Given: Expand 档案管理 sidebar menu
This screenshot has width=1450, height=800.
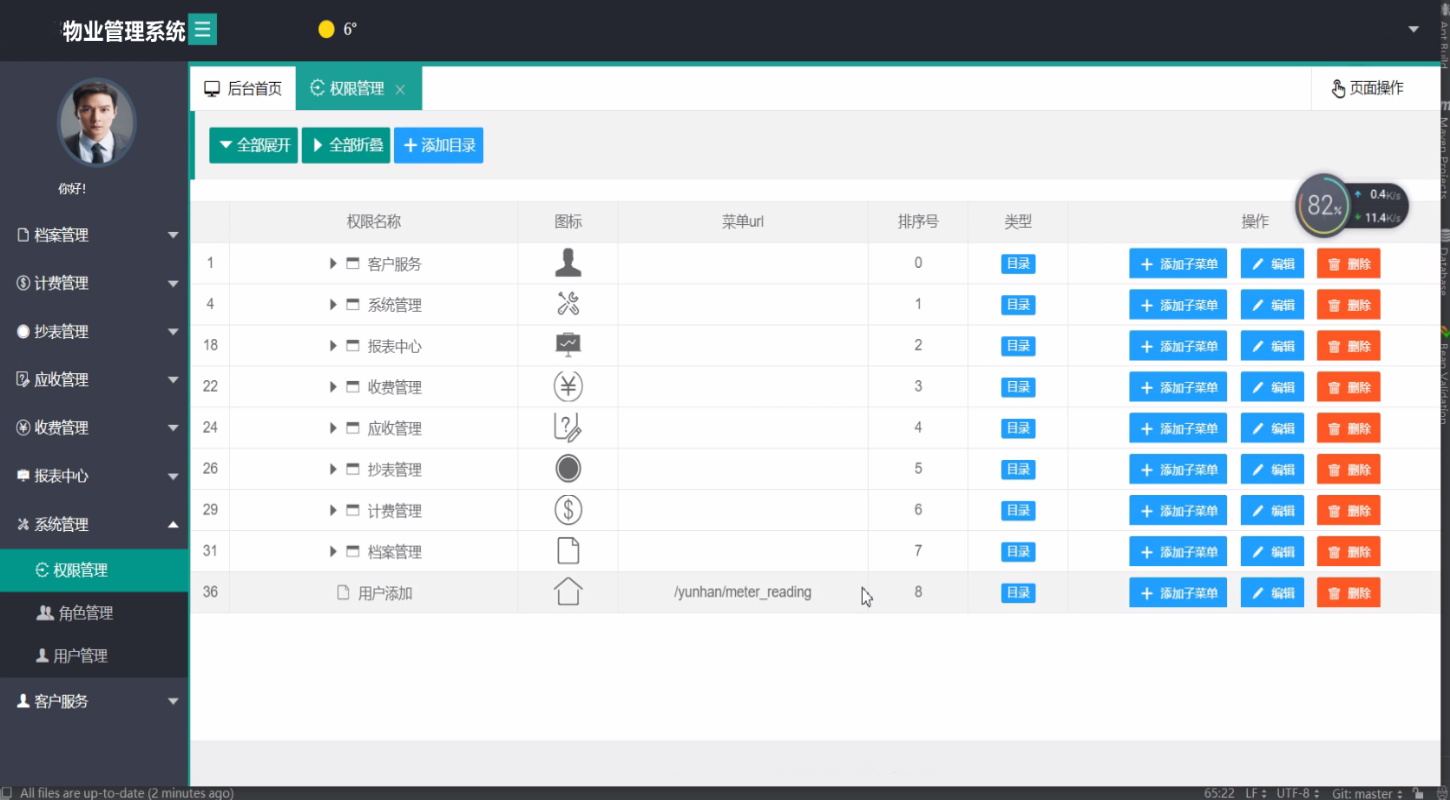Looking at the screenshot, I should click(x=94, y=235).
